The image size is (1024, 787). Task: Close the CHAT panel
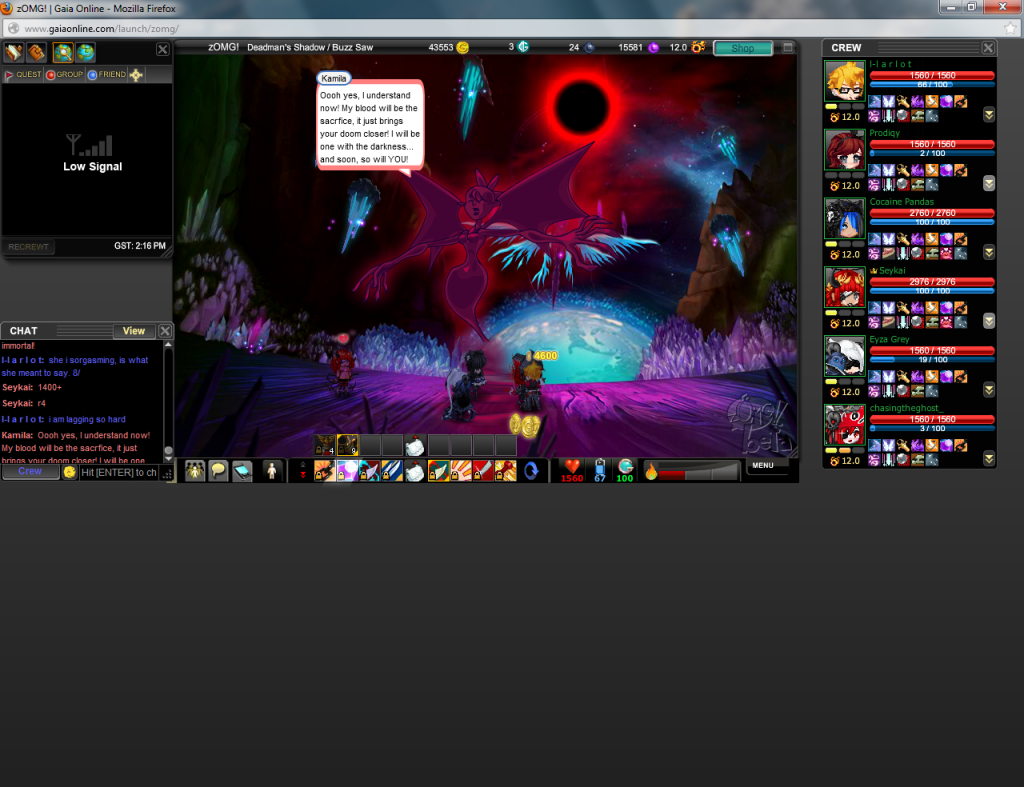click(165, 331)
